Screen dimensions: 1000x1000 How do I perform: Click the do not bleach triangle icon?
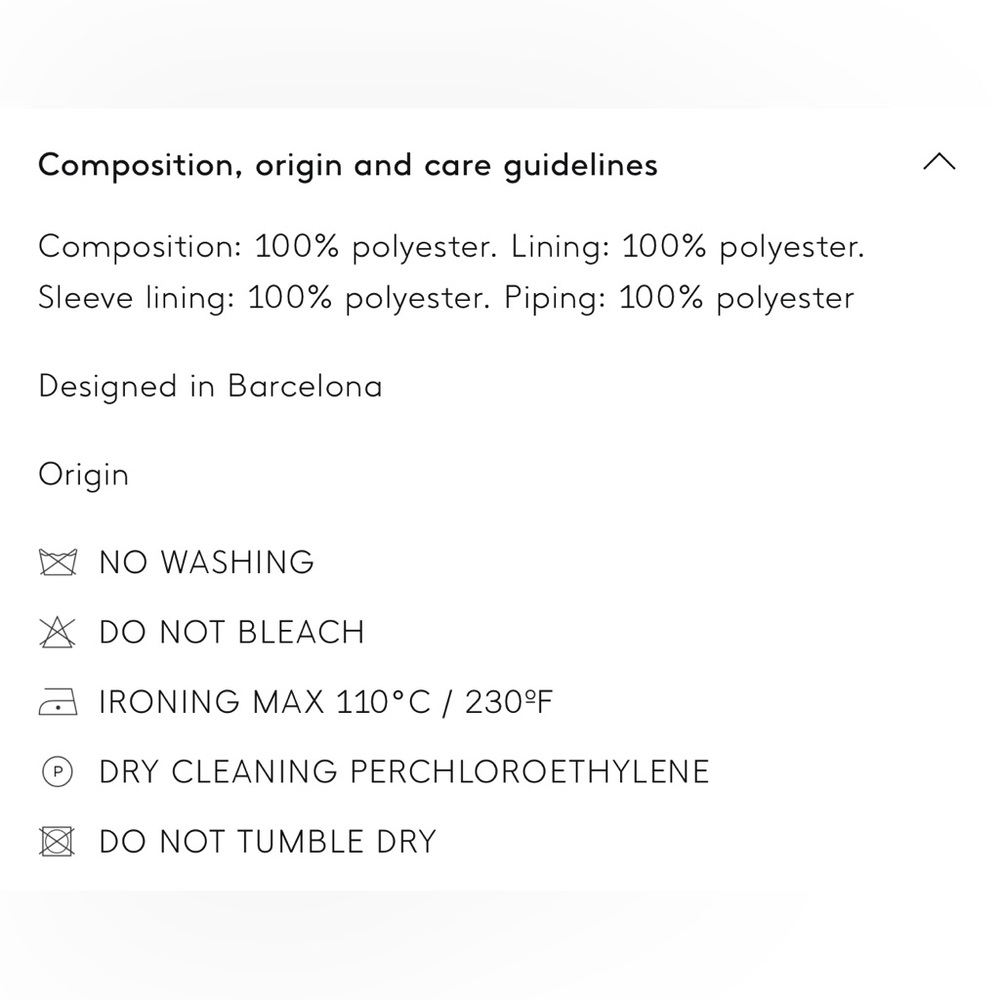(57, 632)
